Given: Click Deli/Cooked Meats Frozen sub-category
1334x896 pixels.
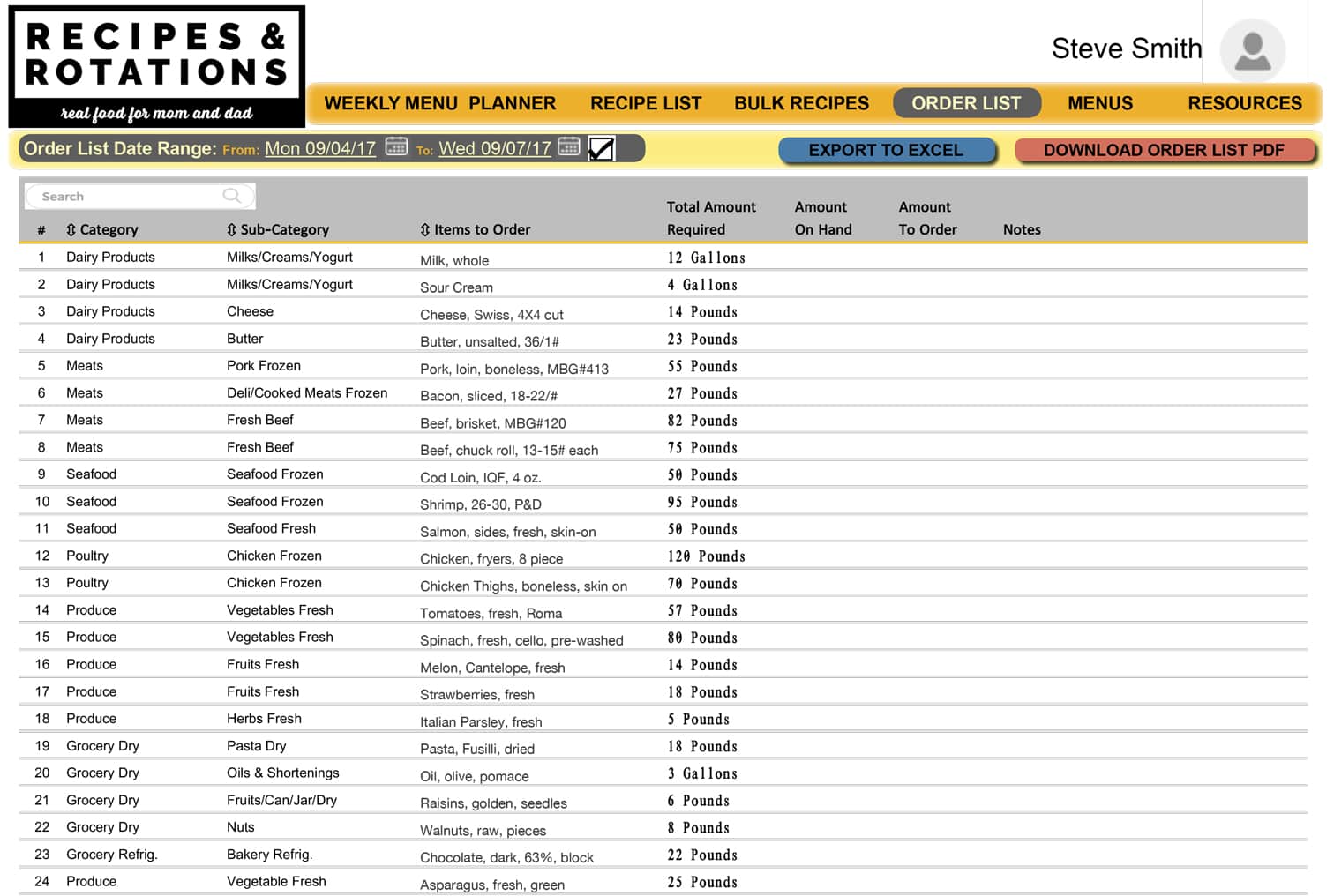Looking at the screenshot, I should coord(307,393).
